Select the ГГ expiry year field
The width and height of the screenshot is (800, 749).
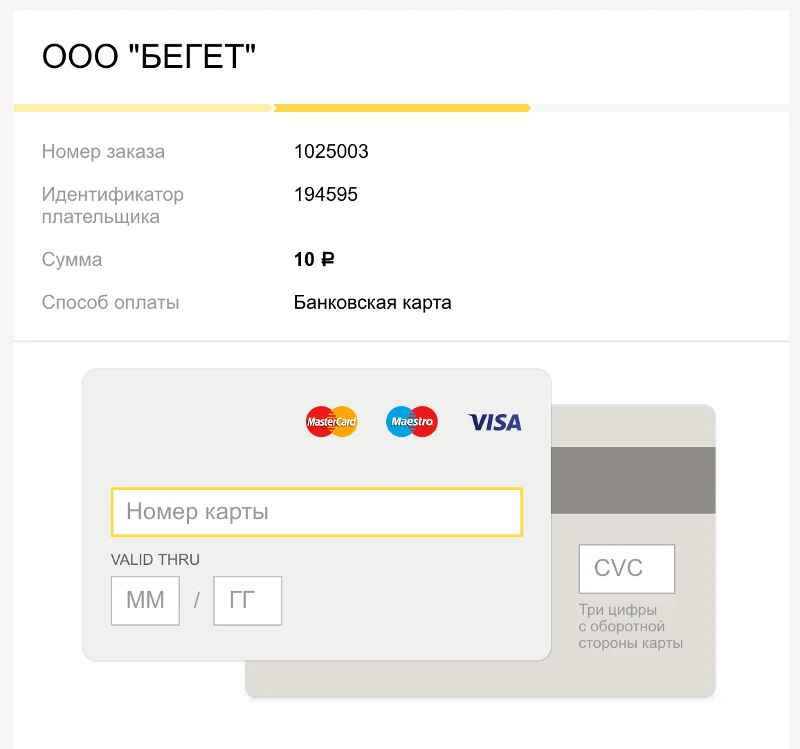click(x=247, y=600)
